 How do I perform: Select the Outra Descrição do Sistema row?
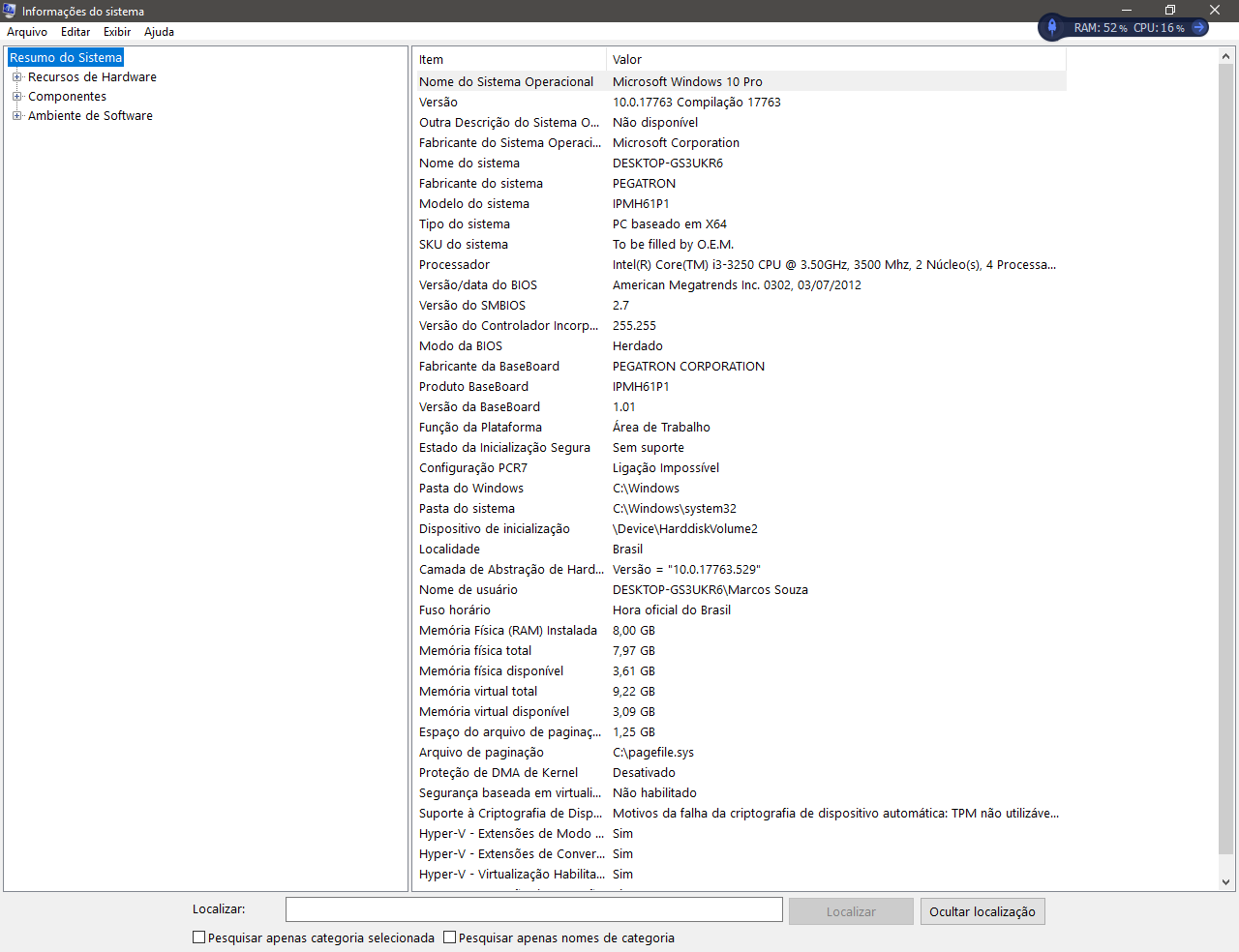pyautogui.click(x=740, y=122)
